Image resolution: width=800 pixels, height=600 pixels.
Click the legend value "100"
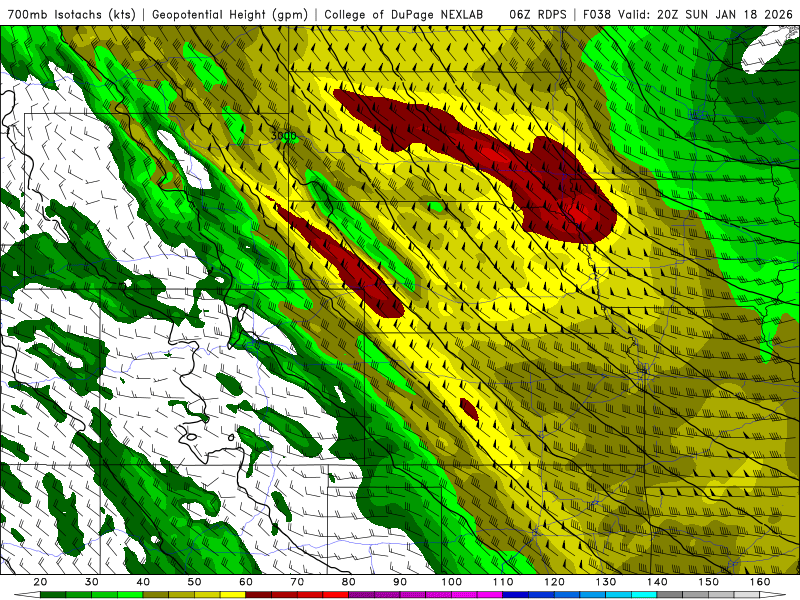pyautogui.click(x=452, y=582)
